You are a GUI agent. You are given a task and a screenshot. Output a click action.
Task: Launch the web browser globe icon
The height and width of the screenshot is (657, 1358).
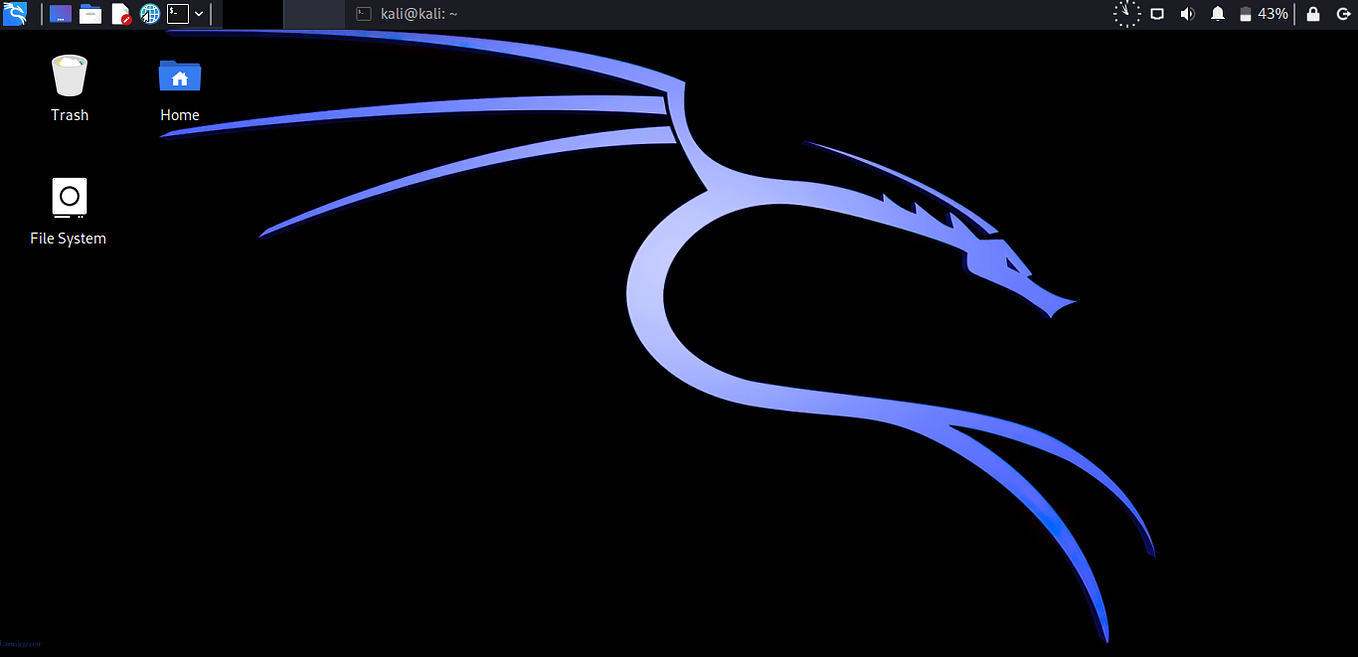(150, 14)
